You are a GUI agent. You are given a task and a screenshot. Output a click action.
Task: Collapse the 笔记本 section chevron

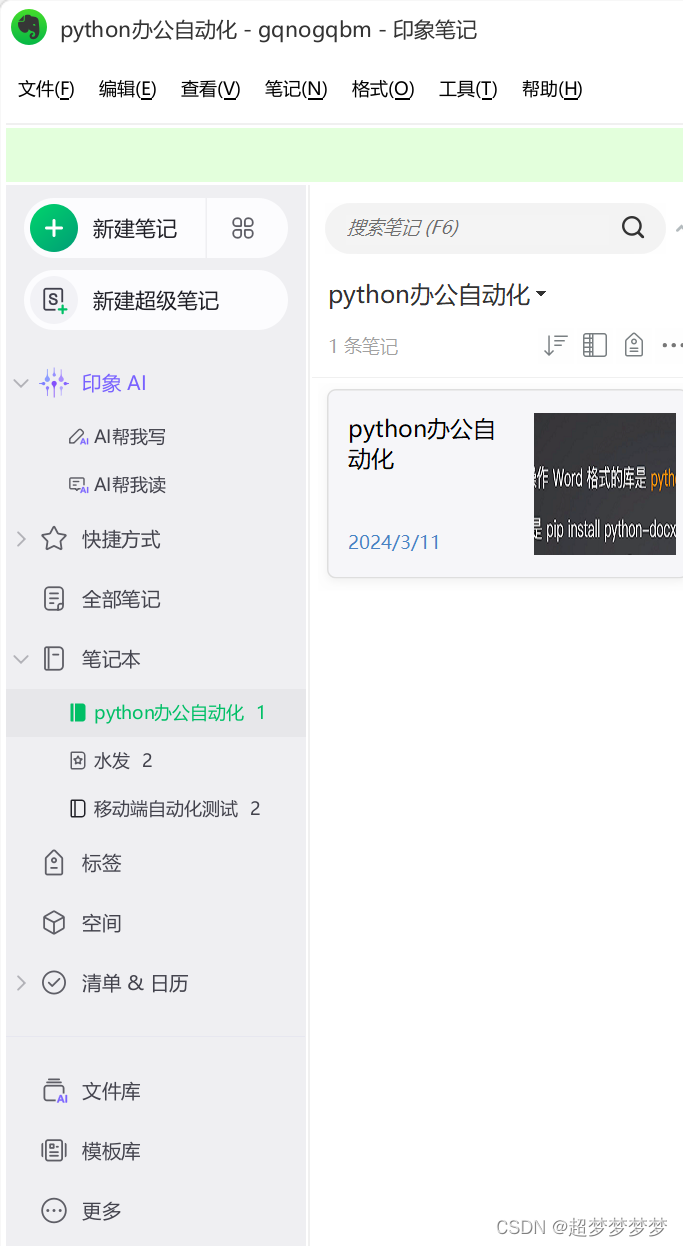click(21, 659)
